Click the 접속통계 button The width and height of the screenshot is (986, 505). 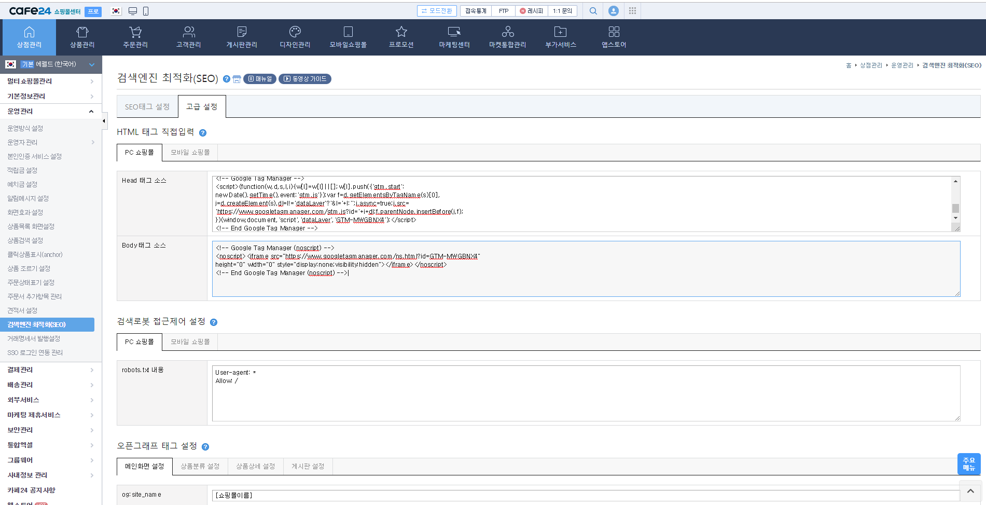click(477, 11)
